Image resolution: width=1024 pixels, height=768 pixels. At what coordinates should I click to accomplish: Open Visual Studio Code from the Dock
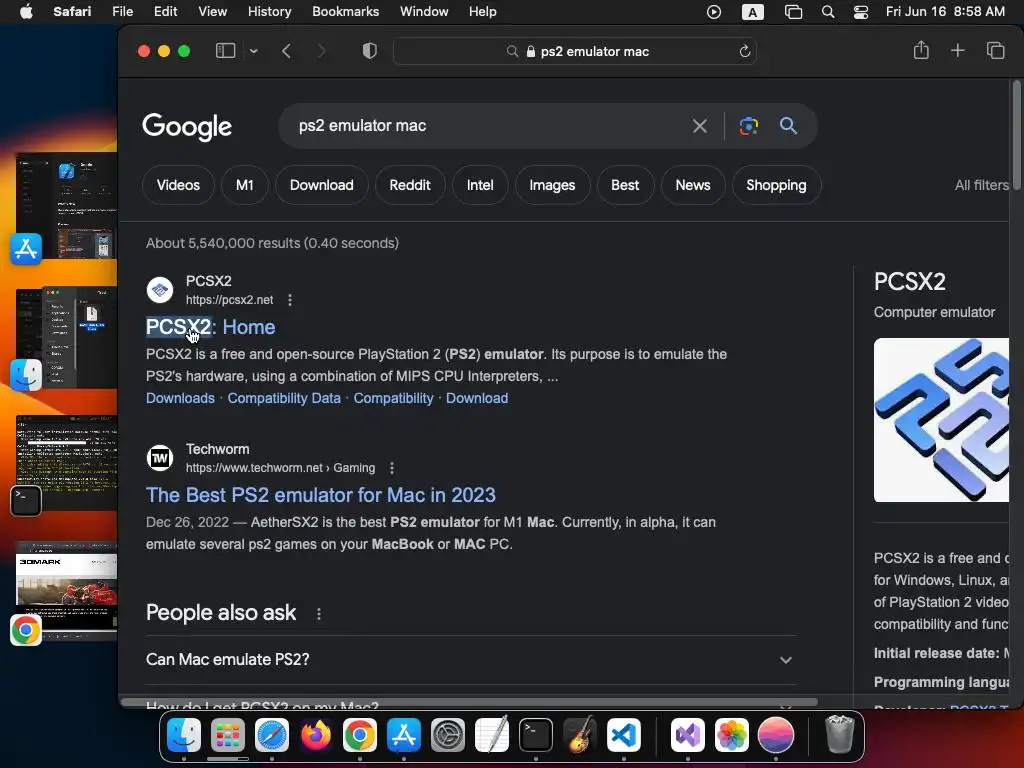624,735
